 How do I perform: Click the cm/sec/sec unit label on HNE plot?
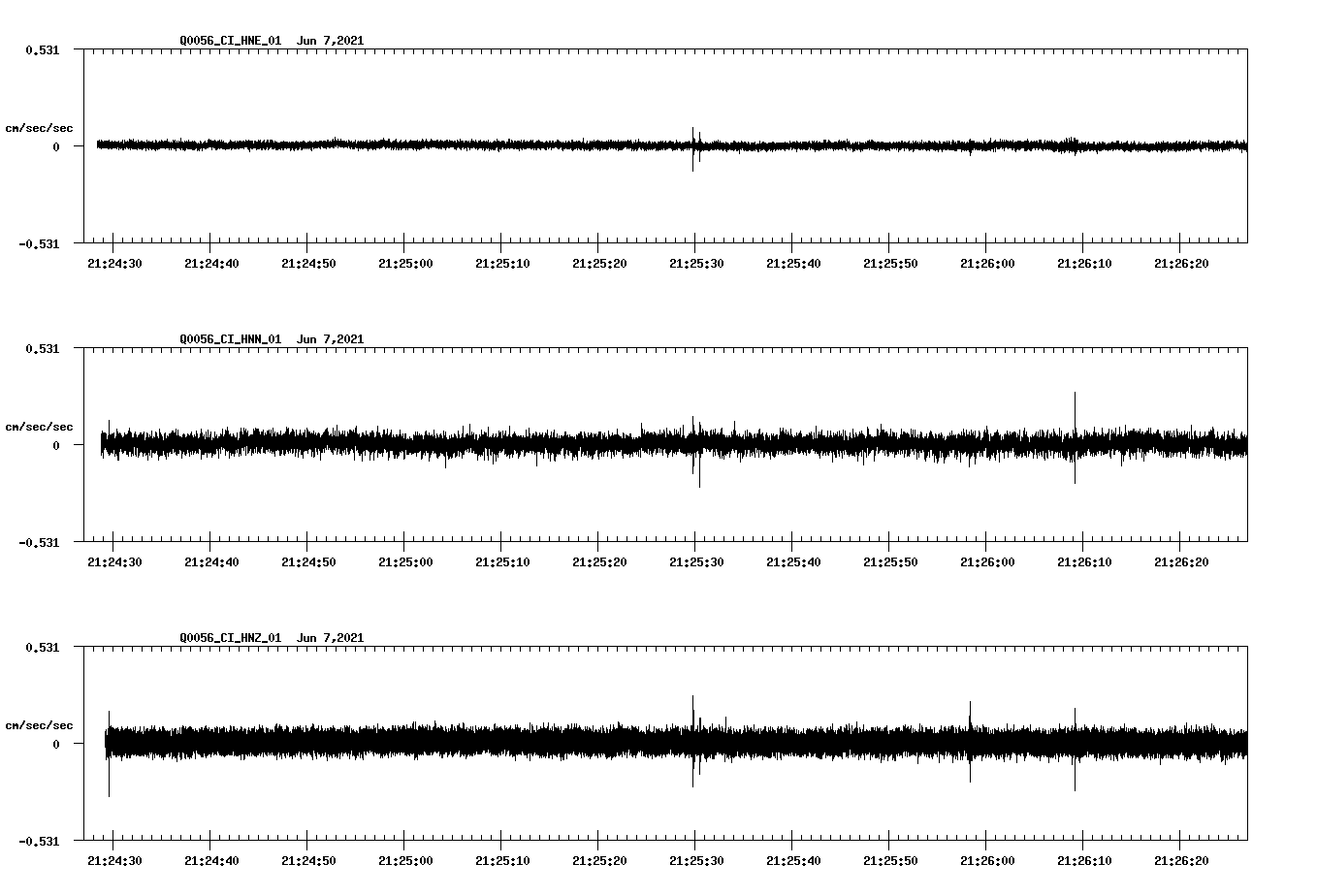(39, 129)
